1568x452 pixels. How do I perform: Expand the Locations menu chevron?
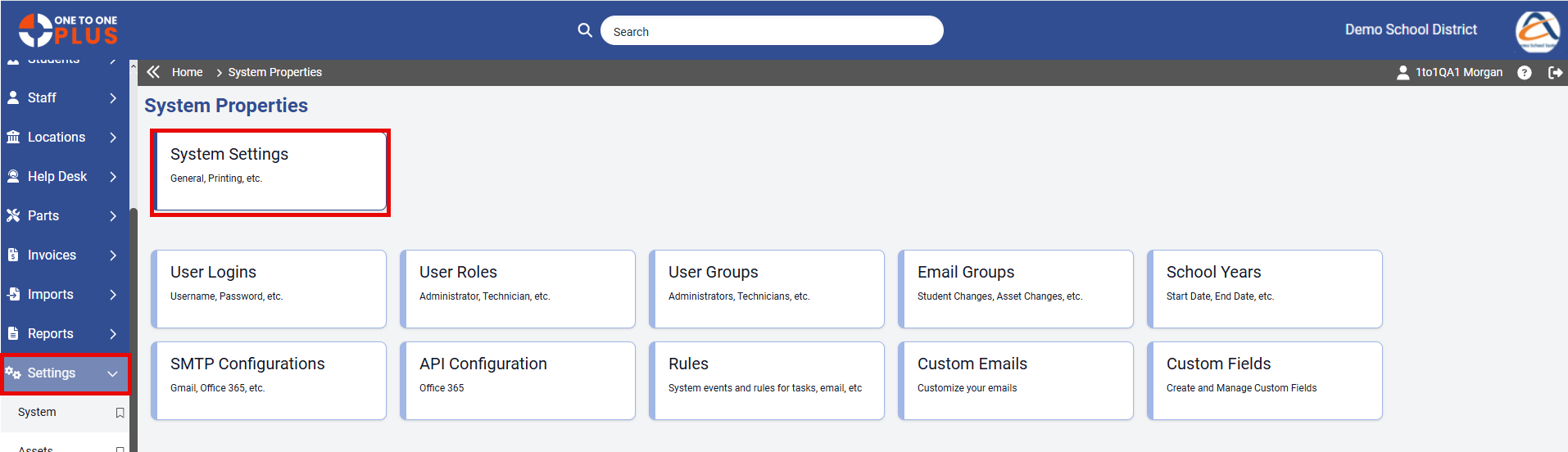tap(113, 138)
